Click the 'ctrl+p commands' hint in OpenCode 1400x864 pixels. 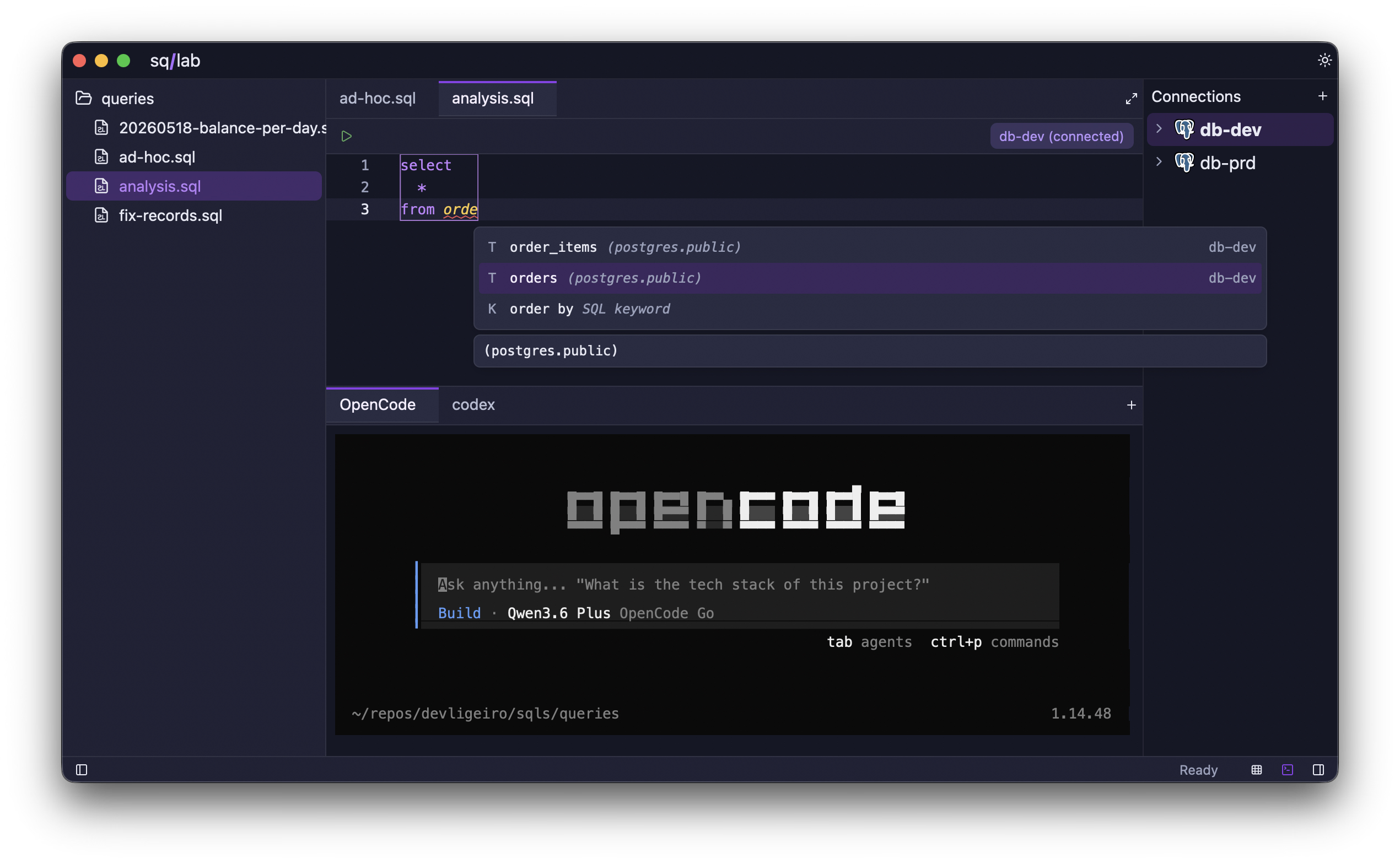click(x=994, y=641)
